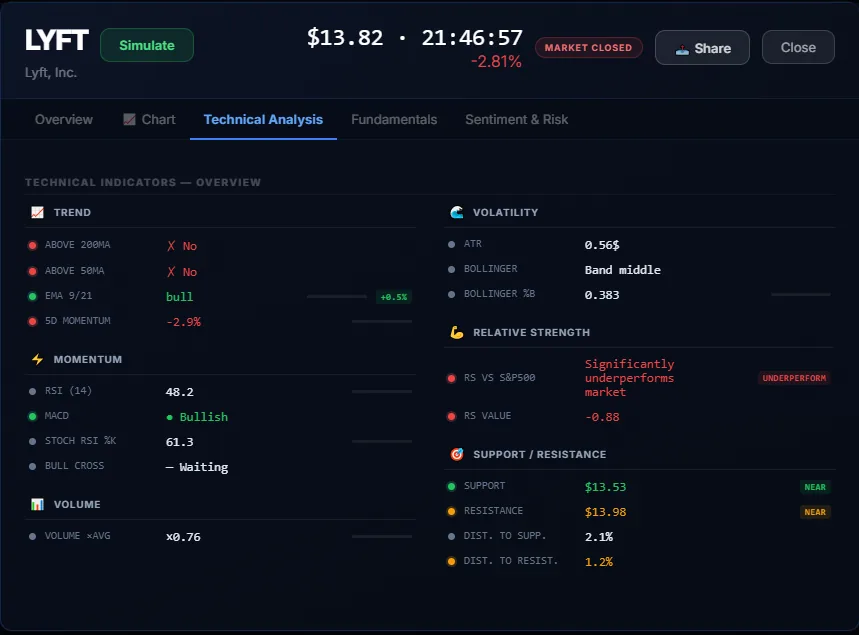Screen dimensions: 859x635
Task: Click the MARKET CLOSED badge
Action: [588, 48]
